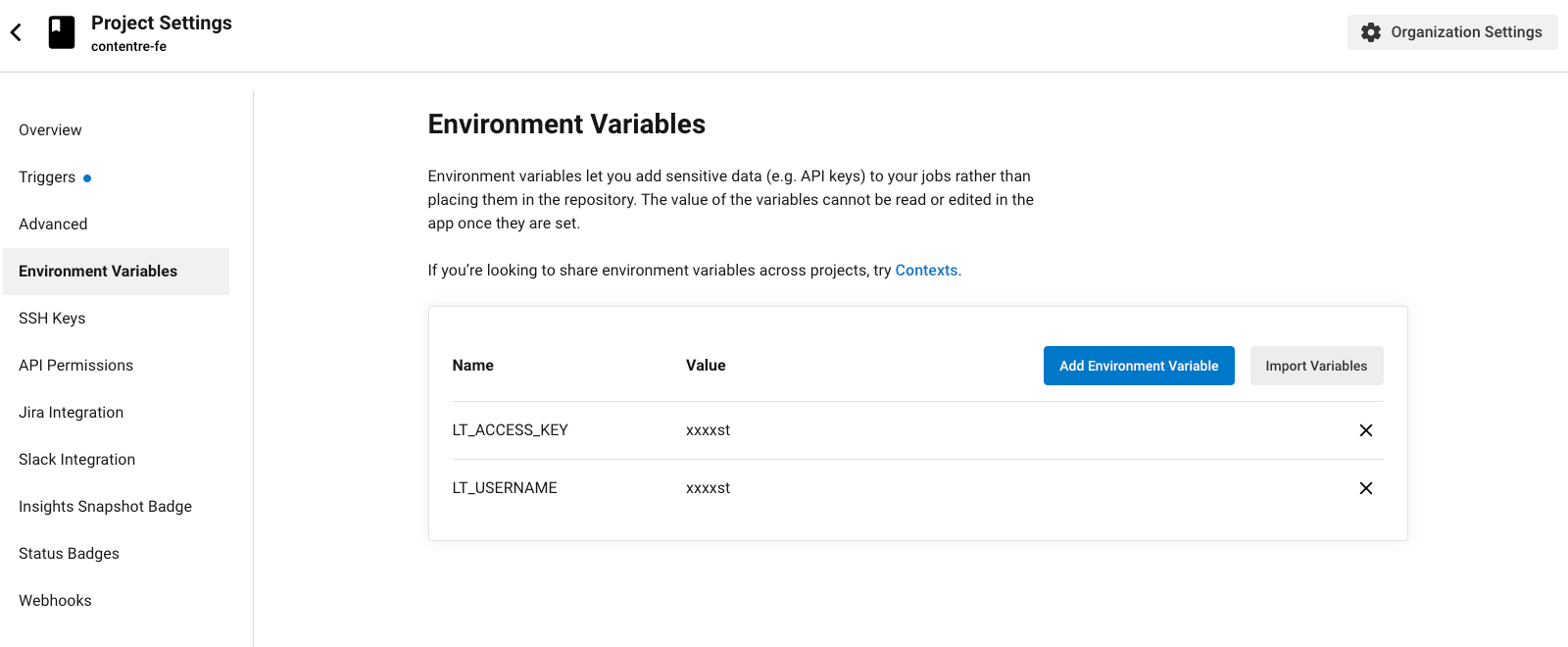Viewport: 1568px width, 647px height.
Task: Remove the LT_USERNAME variable
Action: (1365, 488)
